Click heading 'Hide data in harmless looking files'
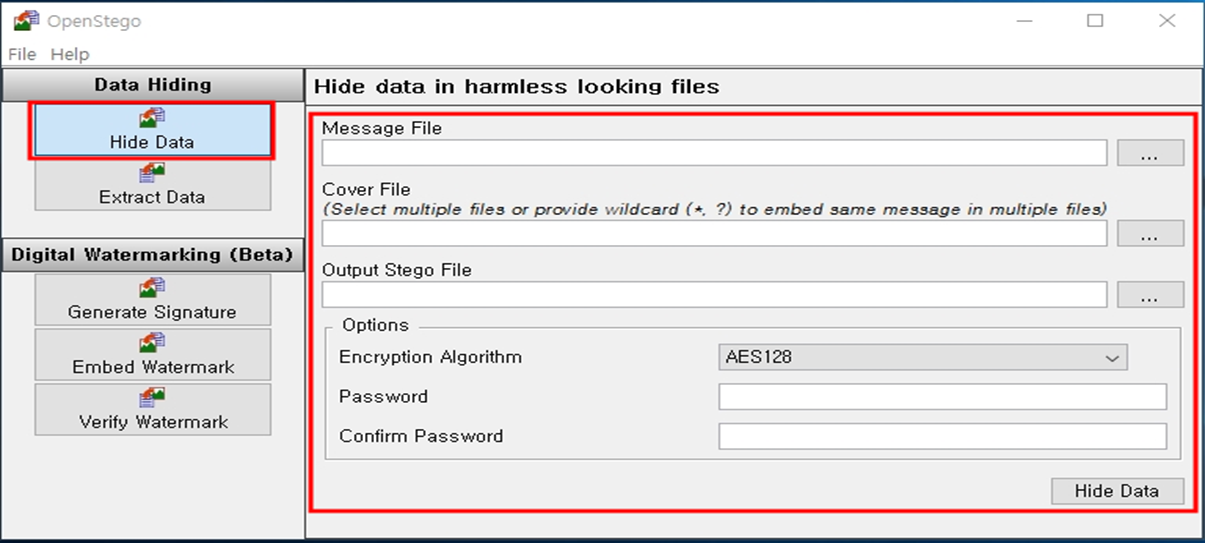 pyautogui.click(x=517, y=86)
